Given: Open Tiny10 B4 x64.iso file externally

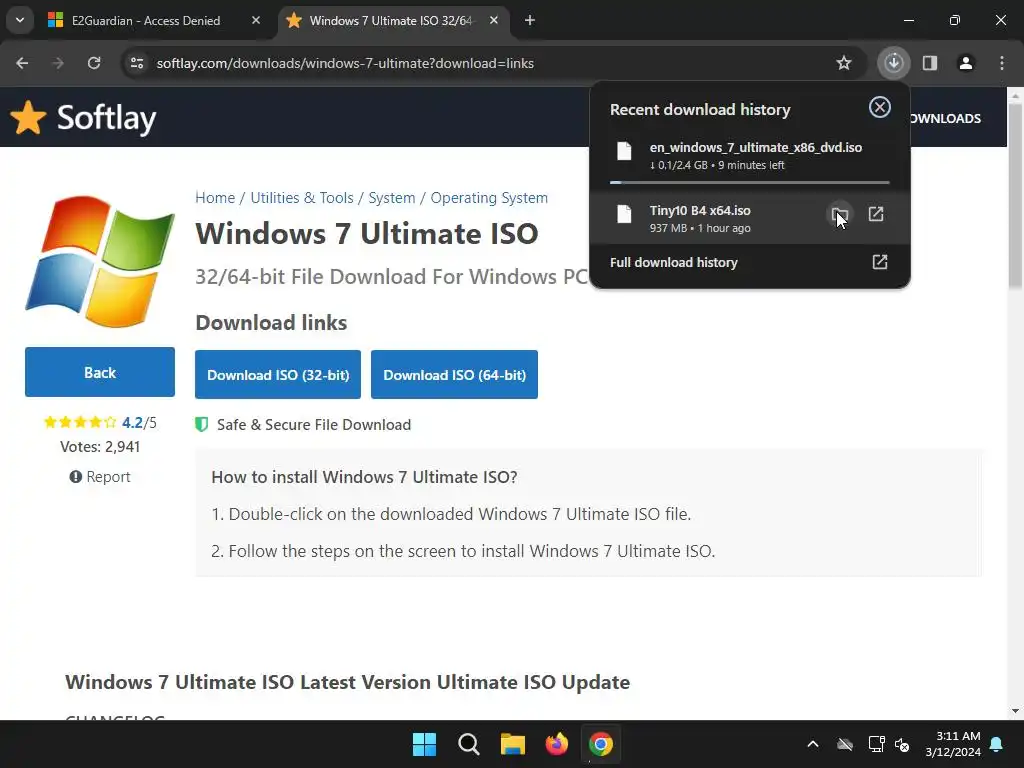Looking at the screenshot, I should tap(876, 214).
